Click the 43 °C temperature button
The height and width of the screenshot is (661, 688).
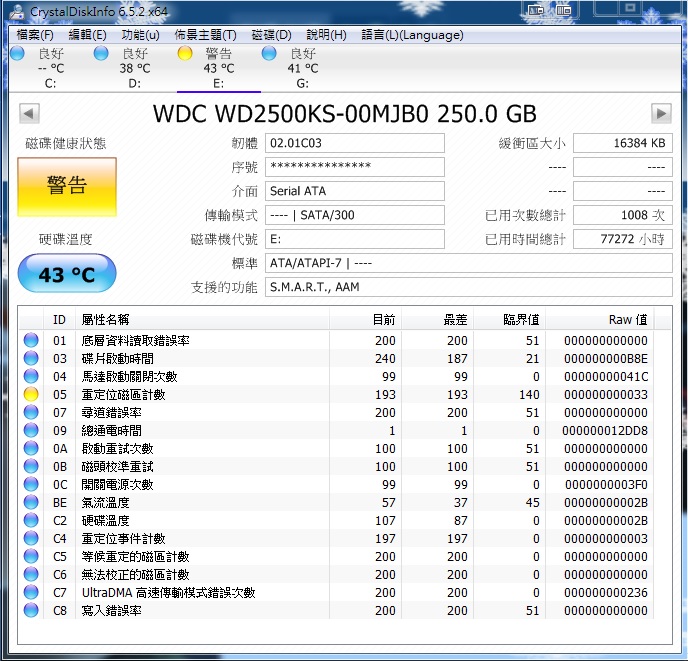pos(67,274)
